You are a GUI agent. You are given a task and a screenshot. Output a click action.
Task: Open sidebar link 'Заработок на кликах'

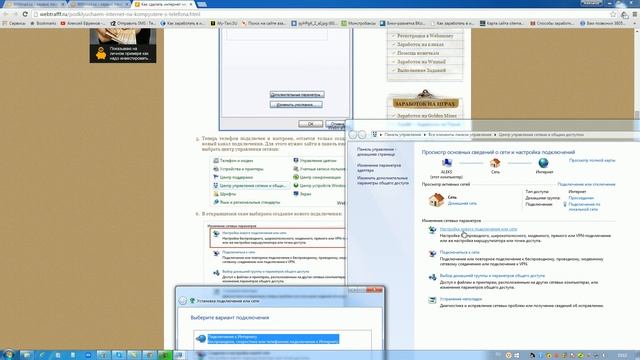tap(420, 44)
